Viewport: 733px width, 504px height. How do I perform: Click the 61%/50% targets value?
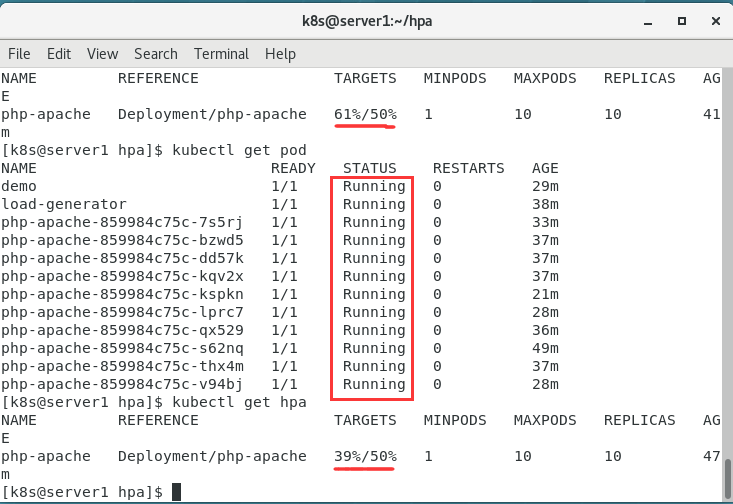(365, 114)
